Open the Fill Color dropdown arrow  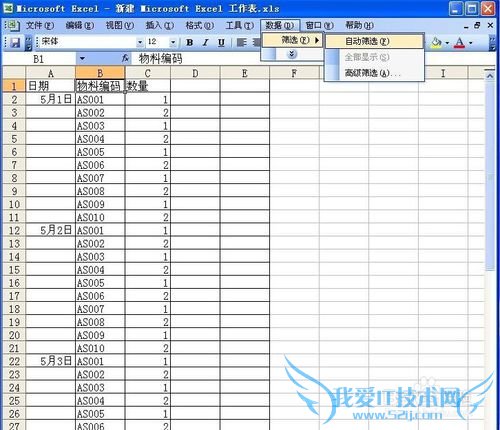[447, 43]
